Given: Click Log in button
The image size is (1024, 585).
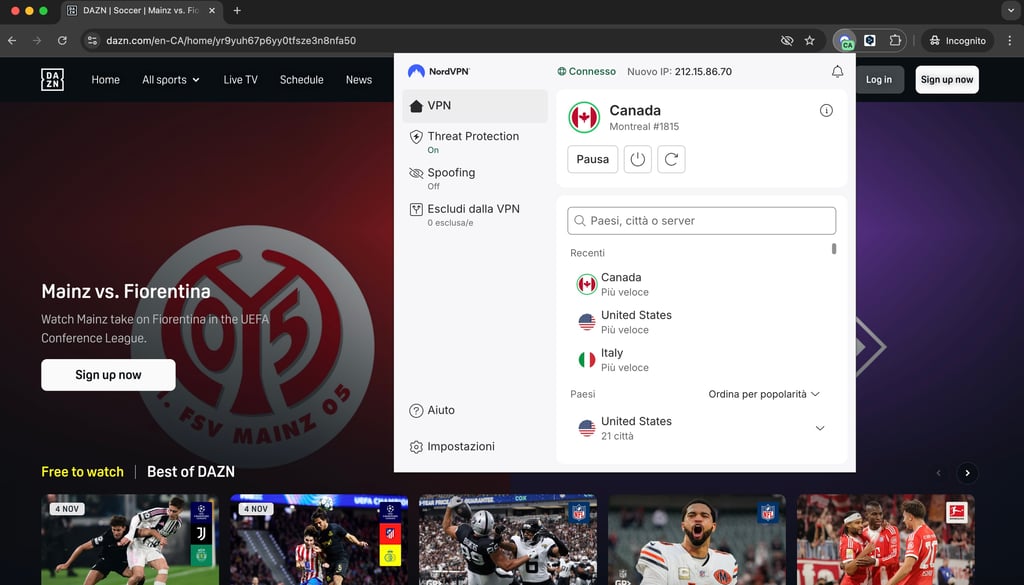Looking at the screenshot, I should [879, 80].
